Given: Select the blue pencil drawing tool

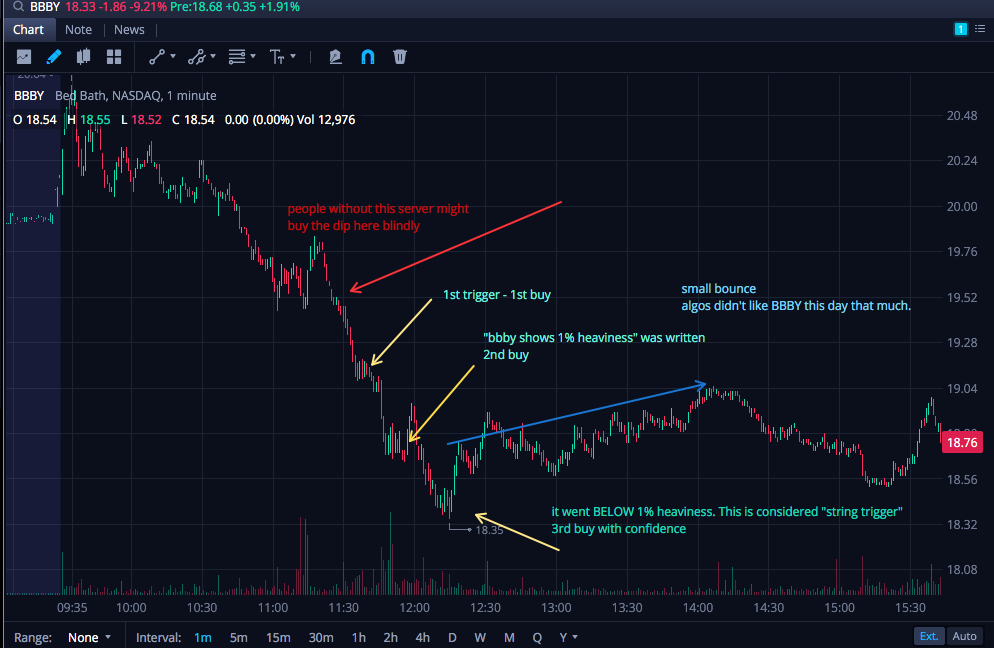Looking at the screenshot, I should [54, 57].
